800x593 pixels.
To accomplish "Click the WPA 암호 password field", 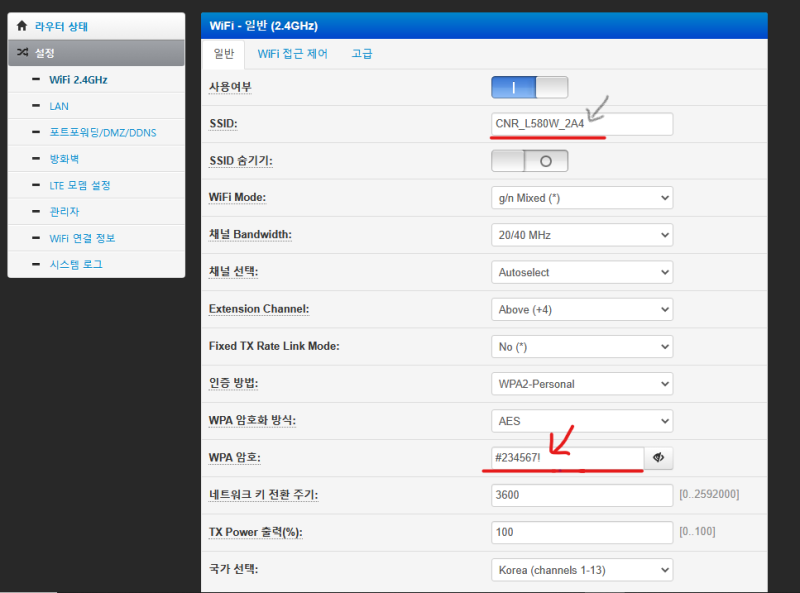I will (x=560, y=457).
